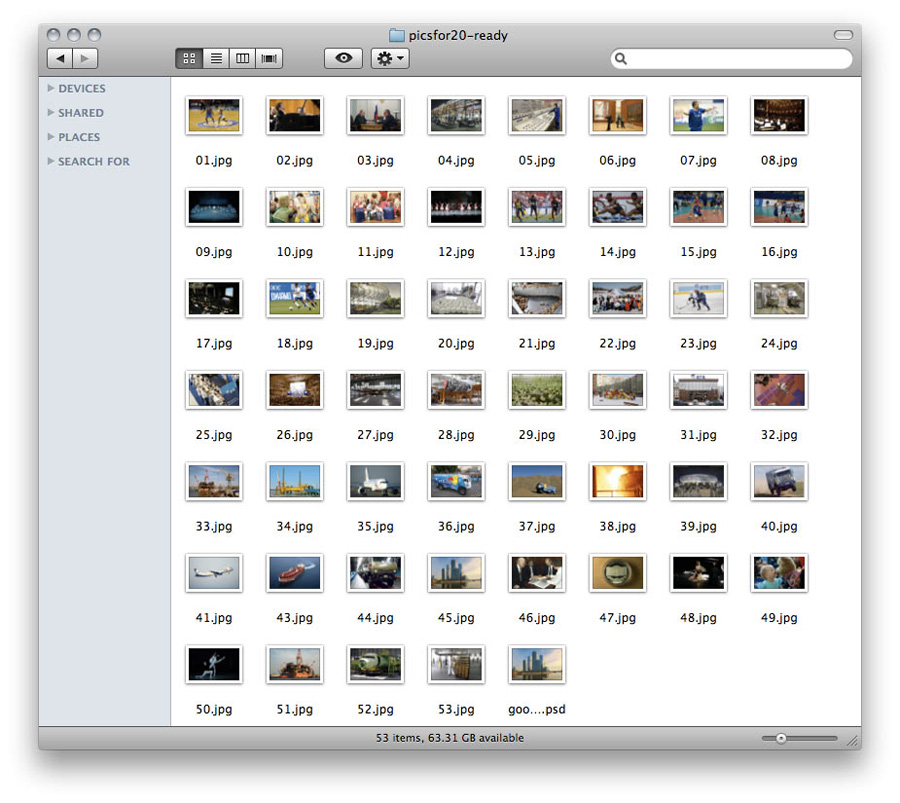This screenshot has width=900, height=803.
Task: Click the toolbar toggle pill button
Action: pos(843,35)
